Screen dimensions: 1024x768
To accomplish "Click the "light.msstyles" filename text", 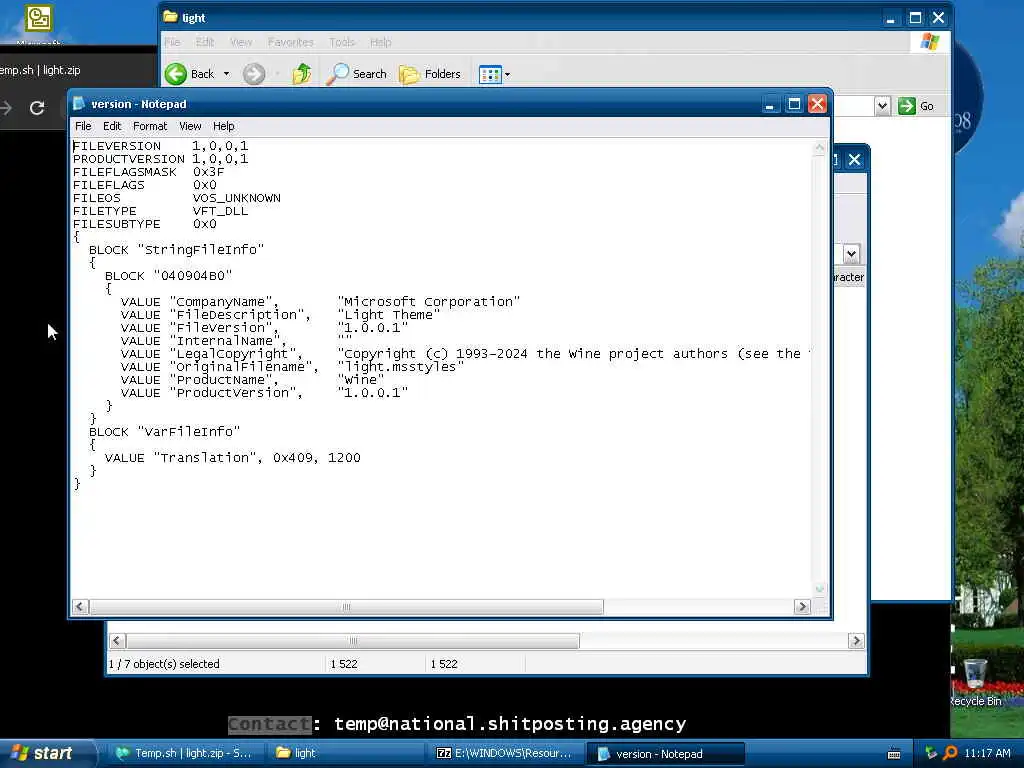I will (x=400, y=367).
